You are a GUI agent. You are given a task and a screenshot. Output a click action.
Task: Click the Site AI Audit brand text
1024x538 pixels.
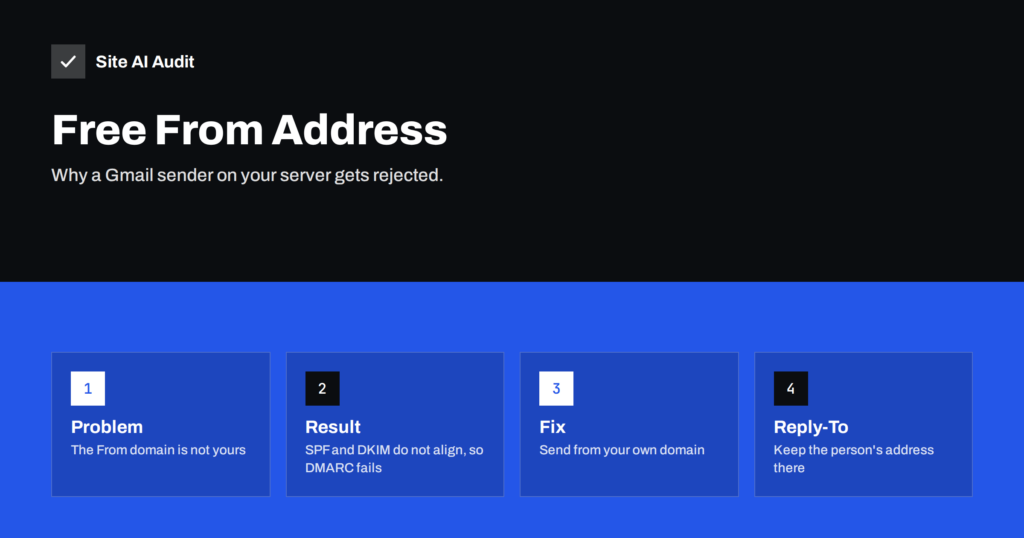point(145,61)
